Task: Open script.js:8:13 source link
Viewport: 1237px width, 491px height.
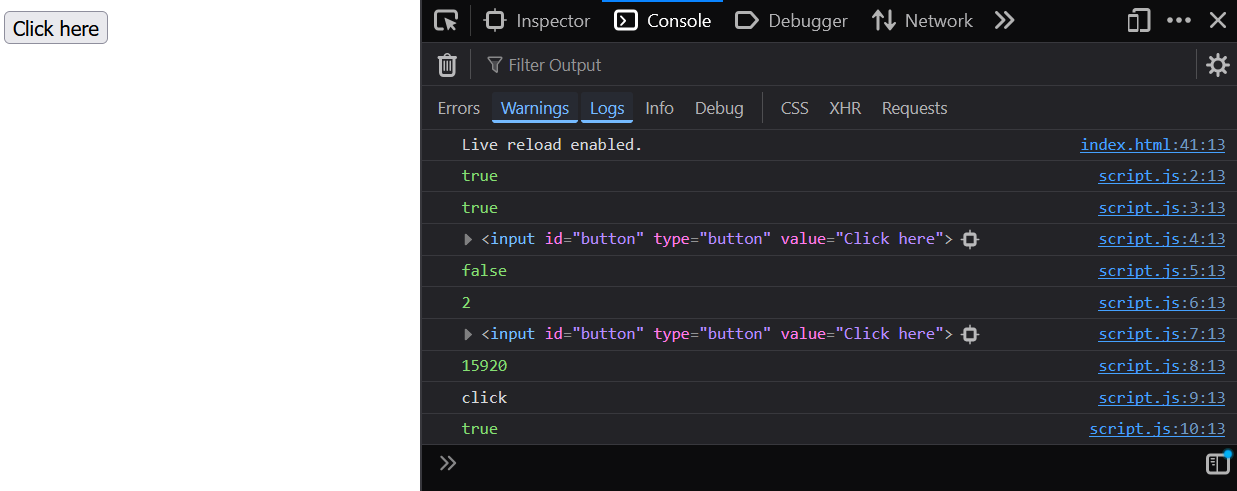Action: click(x=1161, y=366)
